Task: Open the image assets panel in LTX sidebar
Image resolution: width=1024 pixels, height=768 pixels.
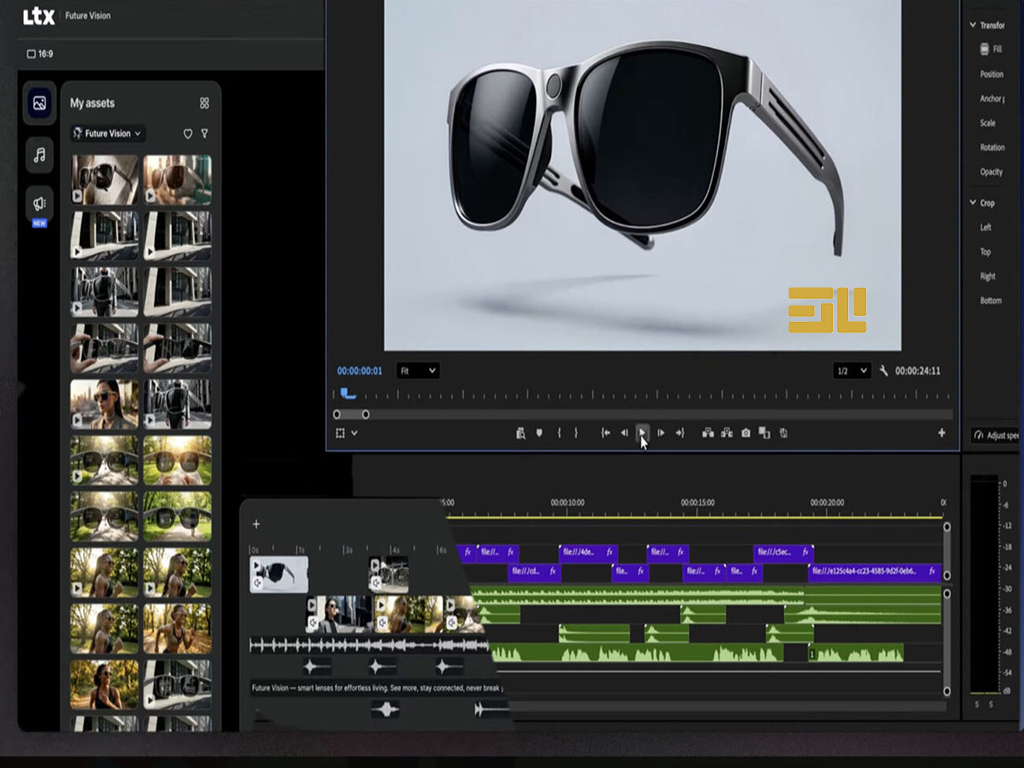Action: (39, 103)
